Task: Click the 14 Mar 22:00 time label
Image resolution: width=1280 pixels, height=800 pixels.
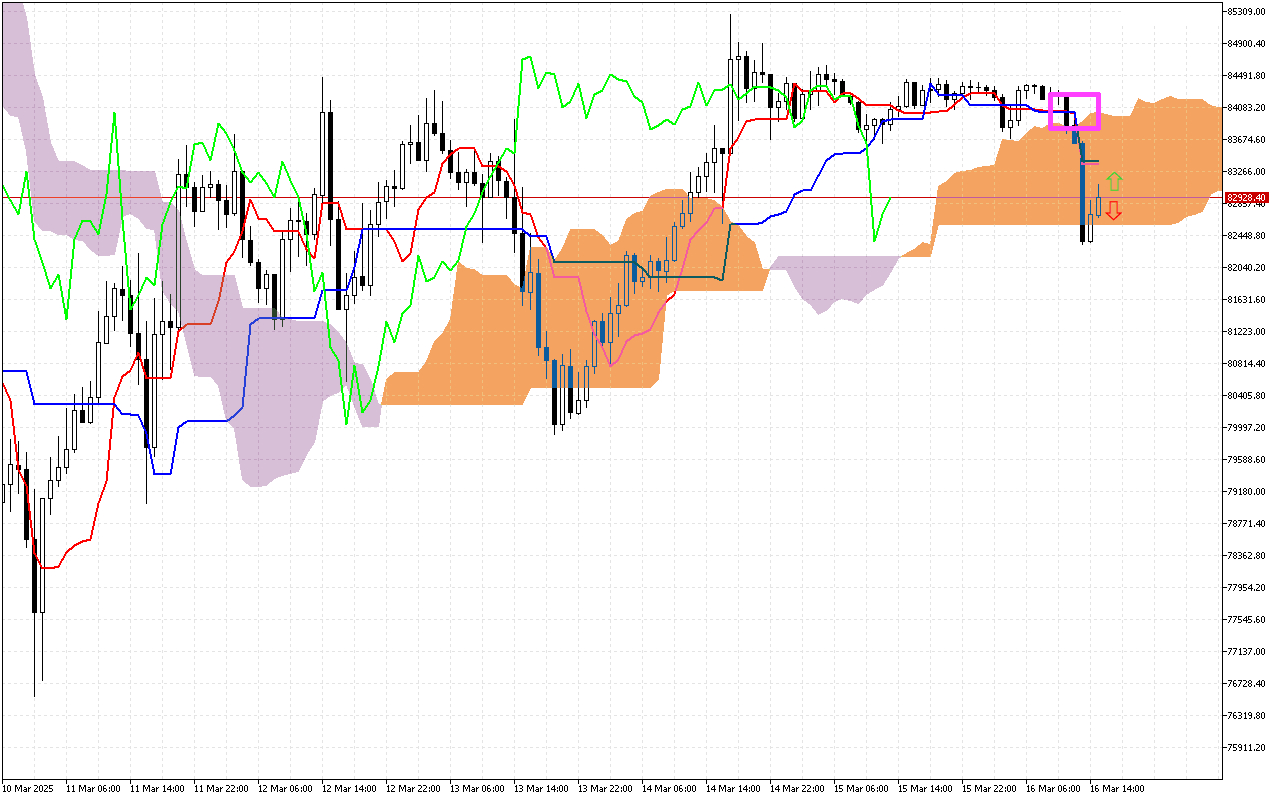Action: 797,789
